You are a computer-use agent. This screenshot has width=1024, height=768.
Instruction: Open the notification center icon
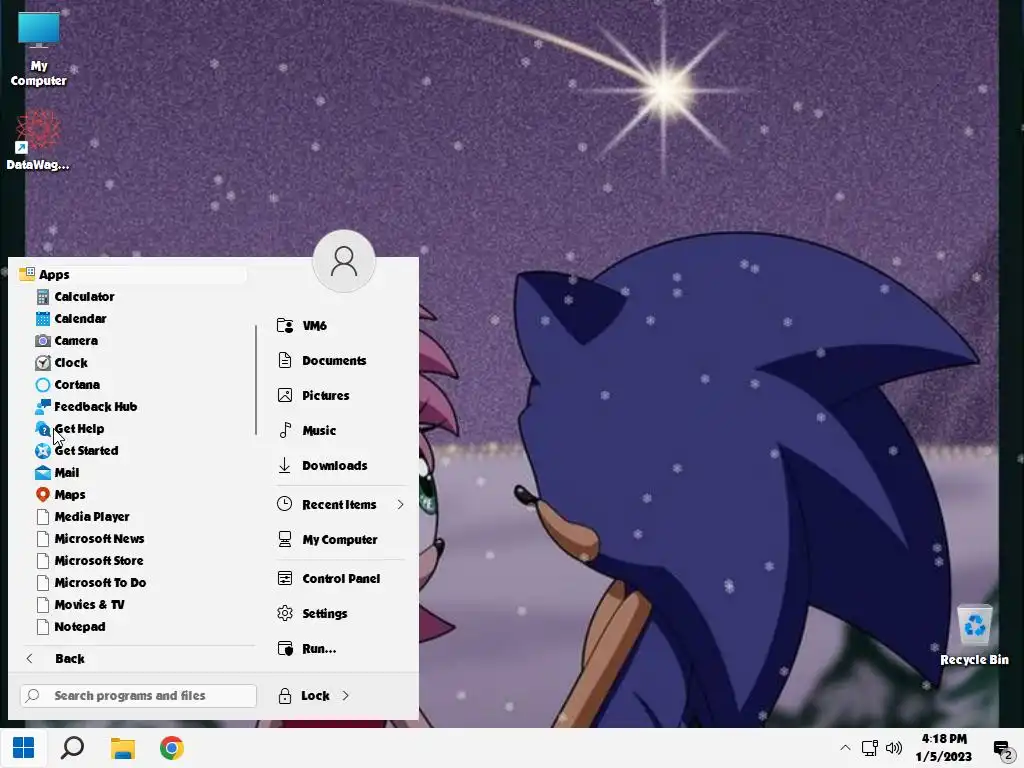1002,749
